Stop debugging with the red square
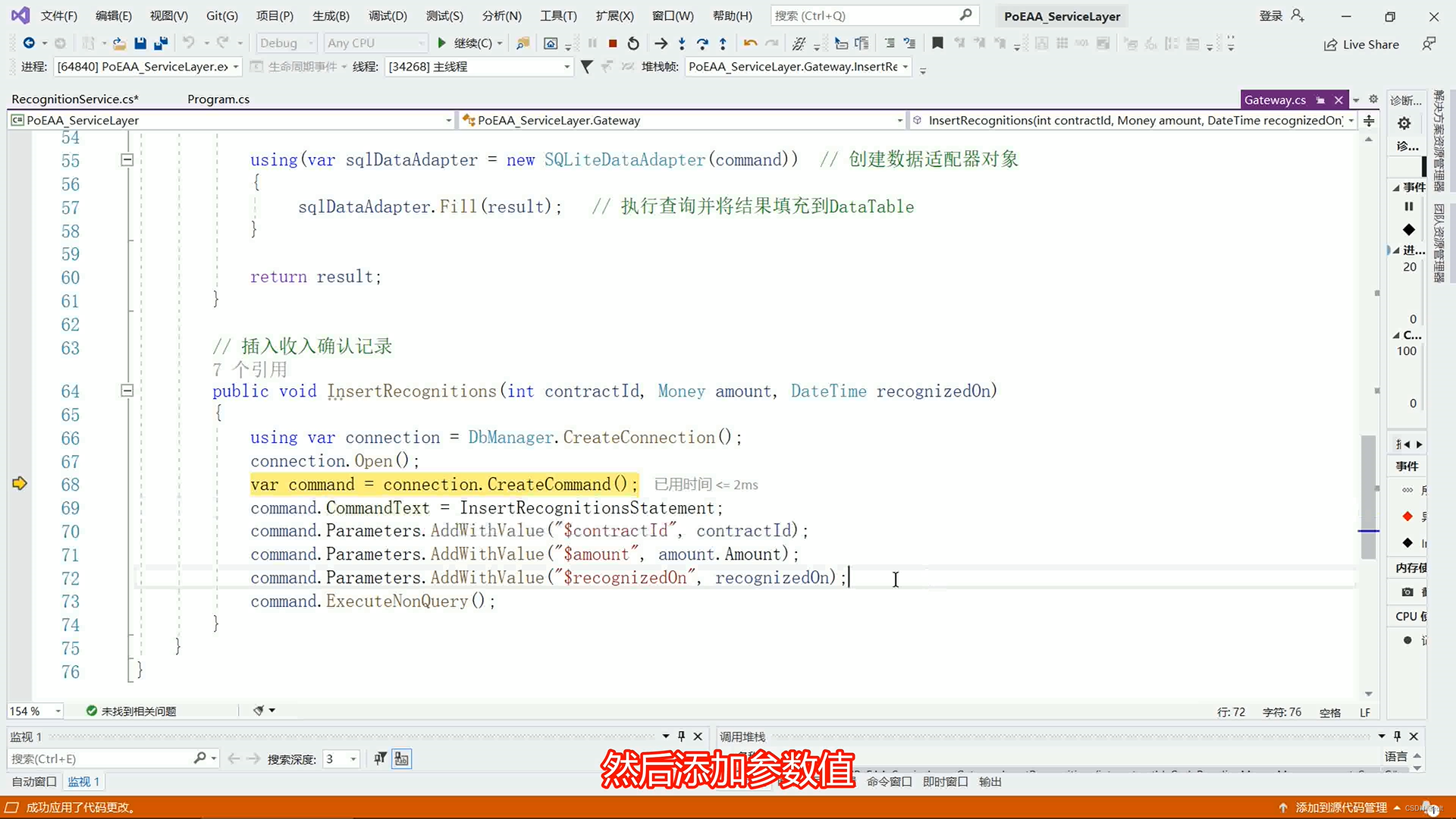The height and width of the screenshot is (819, 1456). 613,43
